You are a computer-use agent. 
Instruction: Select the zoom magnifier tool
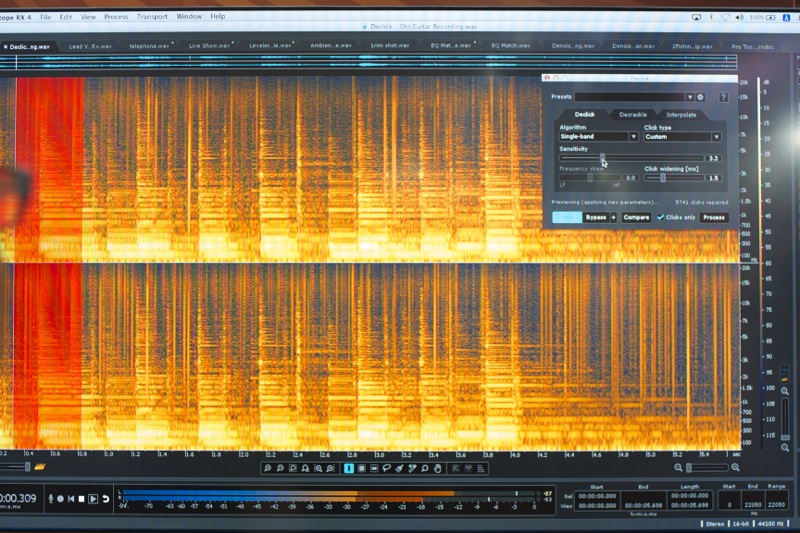pyautogui.click(x=425, y=468)
